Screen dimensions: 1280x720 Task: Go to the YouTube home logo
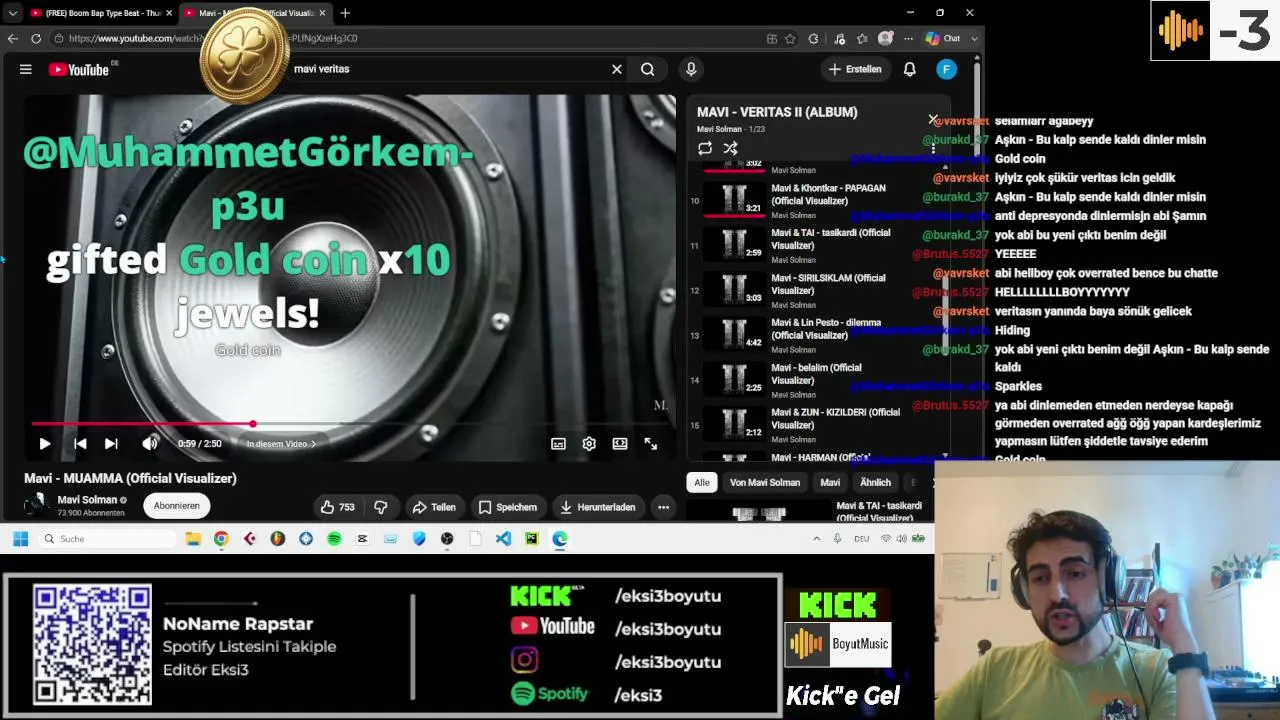click(x=79, y=69)
